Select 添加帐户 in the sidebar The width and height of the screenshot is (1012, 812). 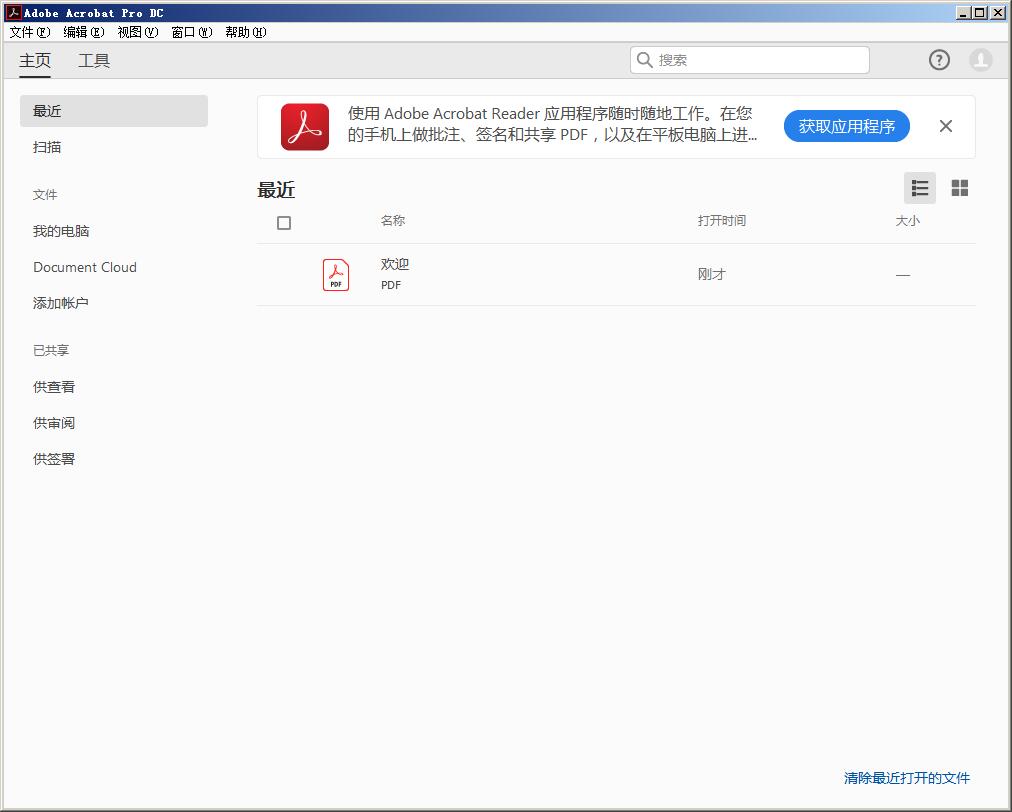click(x=61, y=303)
